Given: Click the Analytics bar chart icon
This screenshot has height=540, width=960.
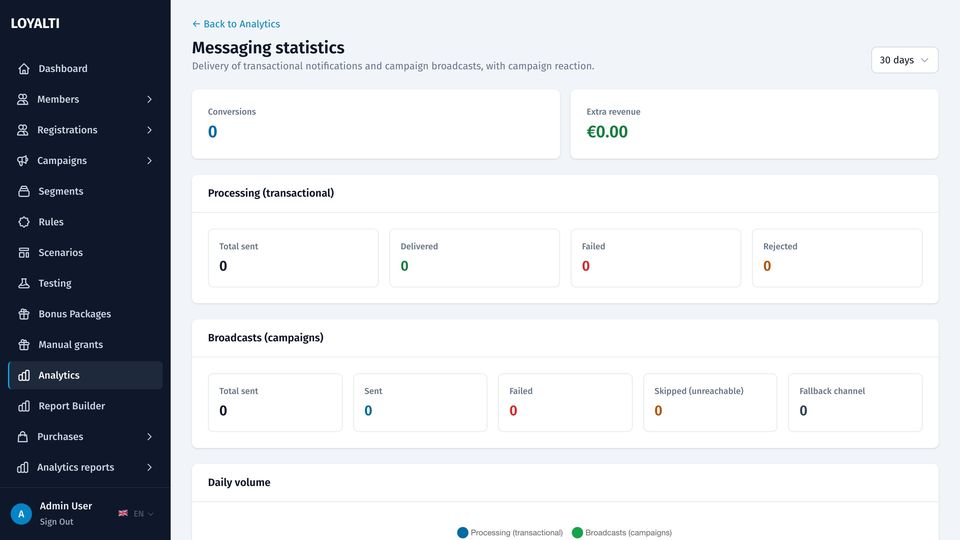Looking at the screenshot, I should (x=24, y=375).
